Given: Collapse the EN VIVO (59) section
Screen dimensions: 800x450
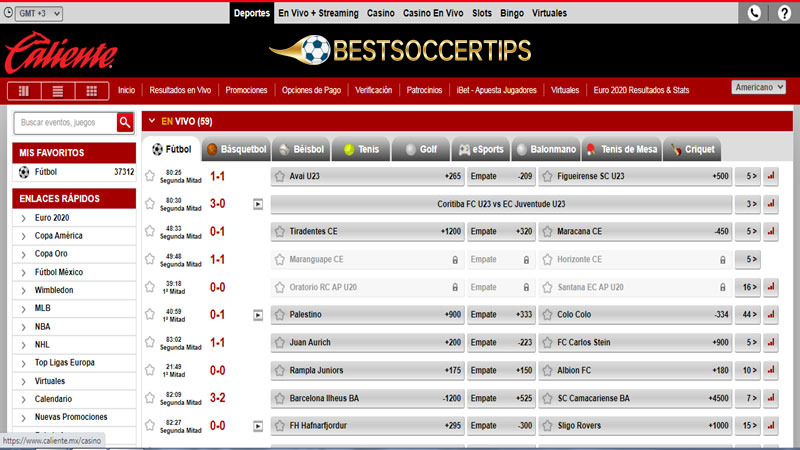Looking at the screenshot, I should coord(152,121).
